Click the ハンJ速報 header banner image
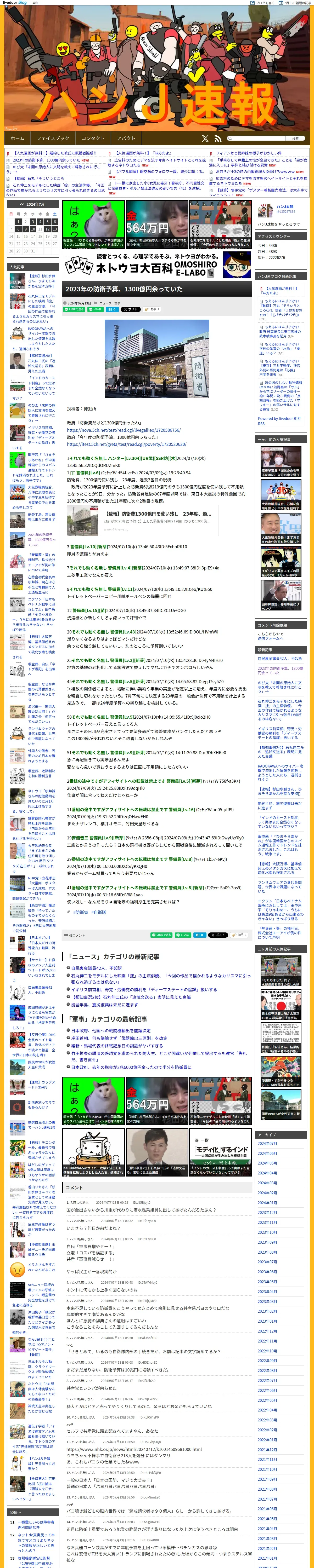The width and height of the screenshot is (314, 1568). point(157,68)
